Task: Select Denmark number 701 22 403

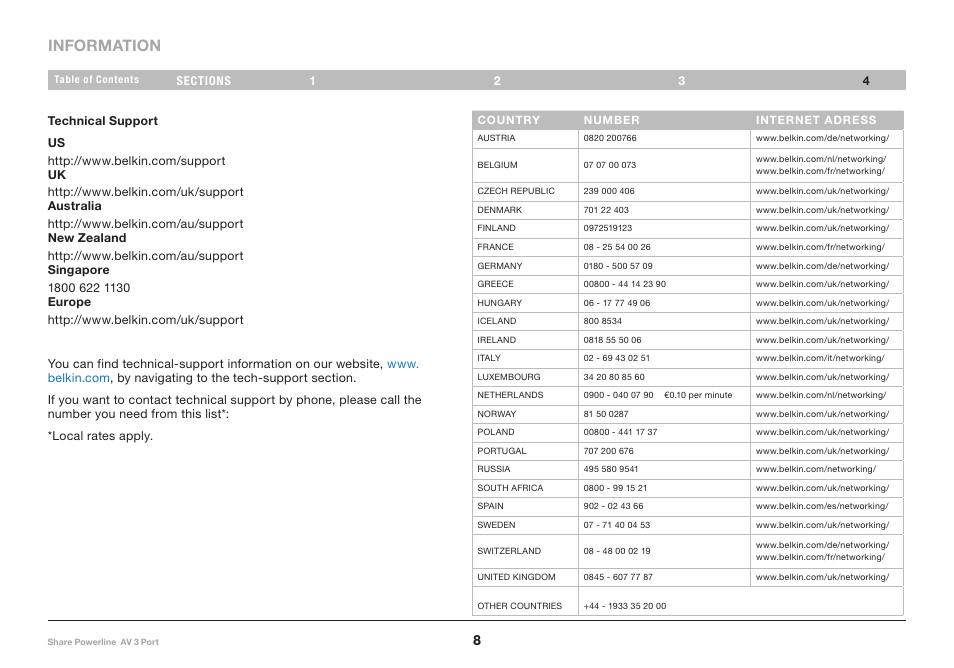Action: pos(606,210)
